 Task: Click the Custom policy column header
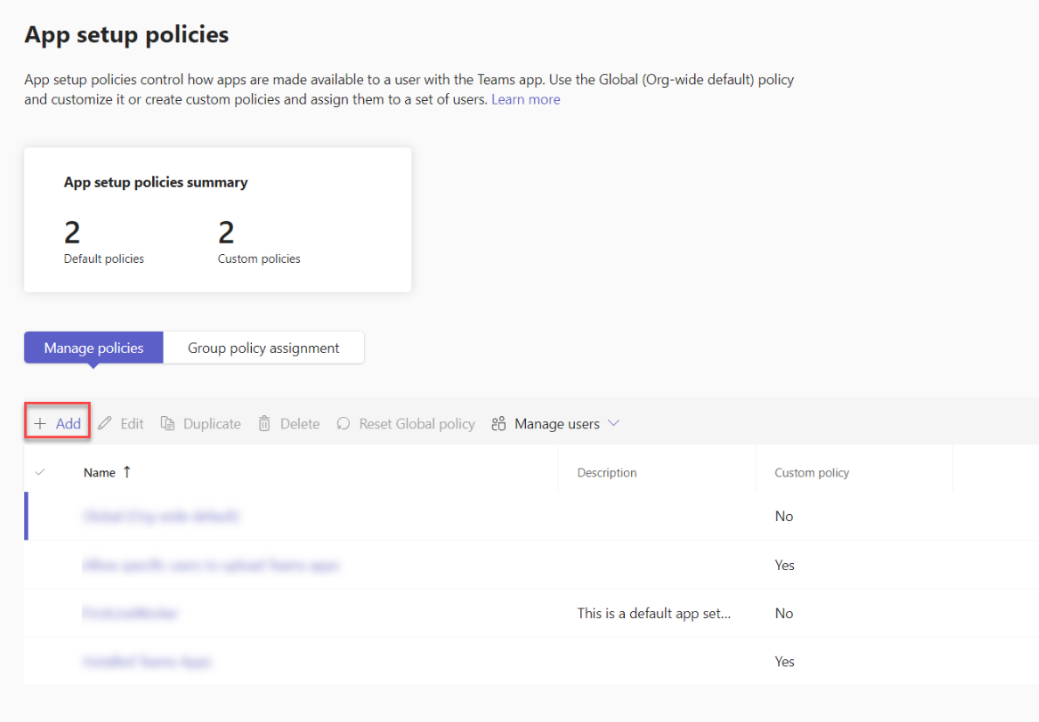[x=810, y=471]
